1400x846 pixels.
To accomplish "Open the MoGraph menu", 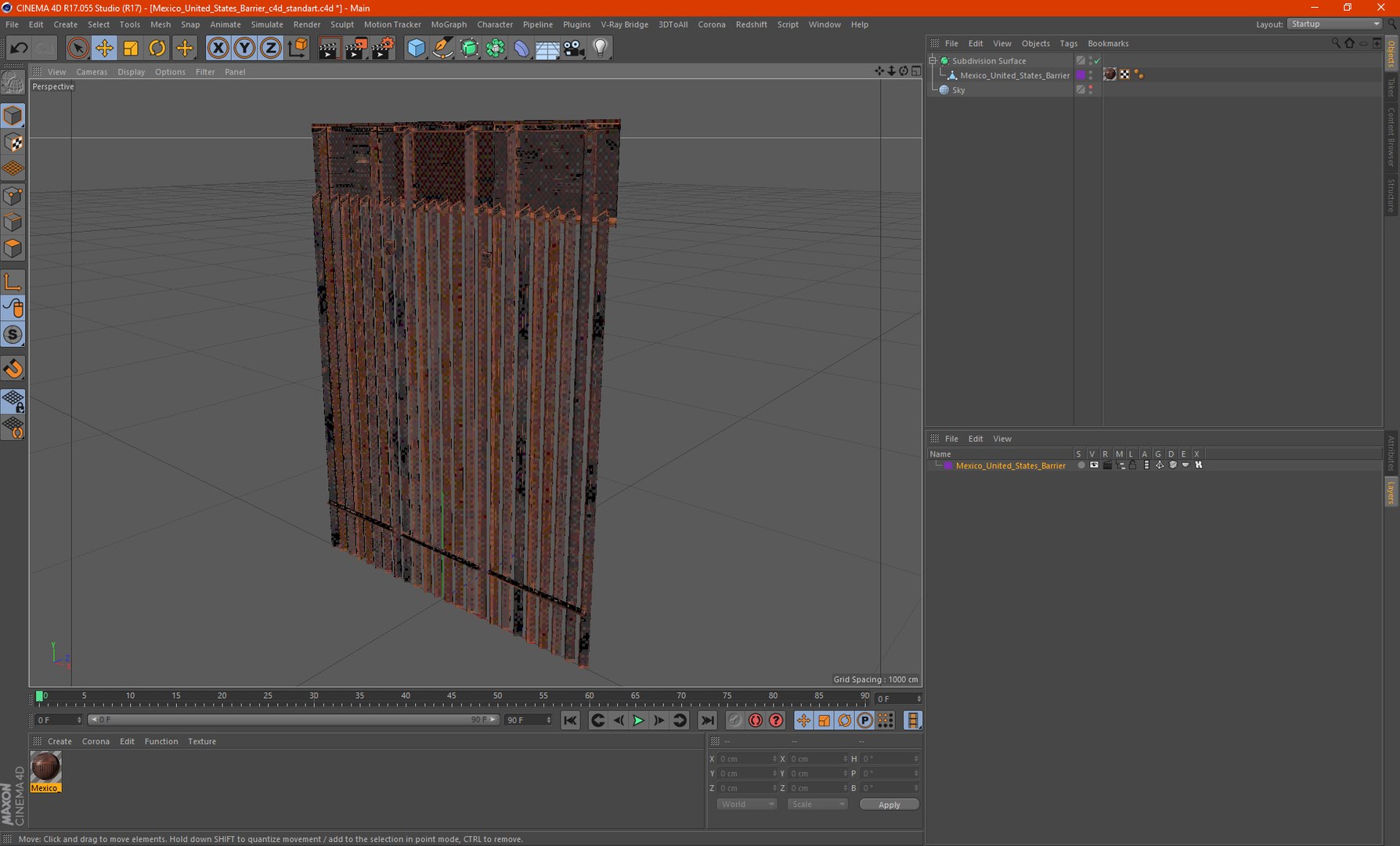I will pyautogui.click(x=449, y=24).
